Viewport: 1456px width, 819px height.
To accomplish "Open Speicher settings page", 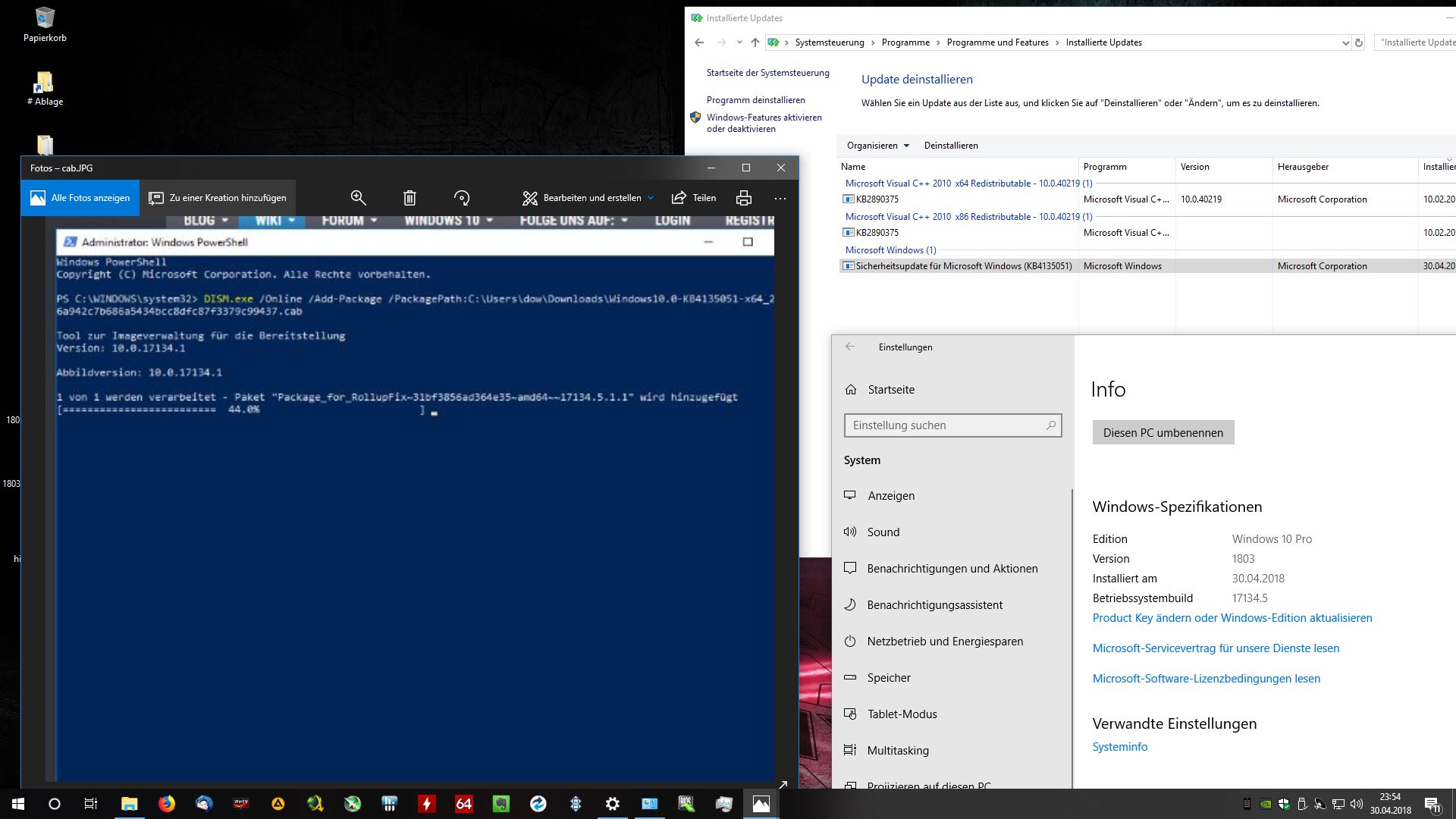I will point(889,678).
